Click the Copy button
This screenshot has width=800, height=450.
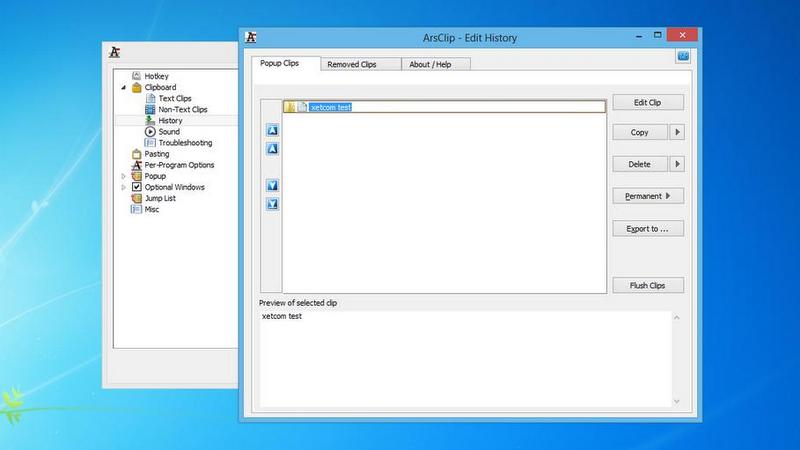coord(640,132)
